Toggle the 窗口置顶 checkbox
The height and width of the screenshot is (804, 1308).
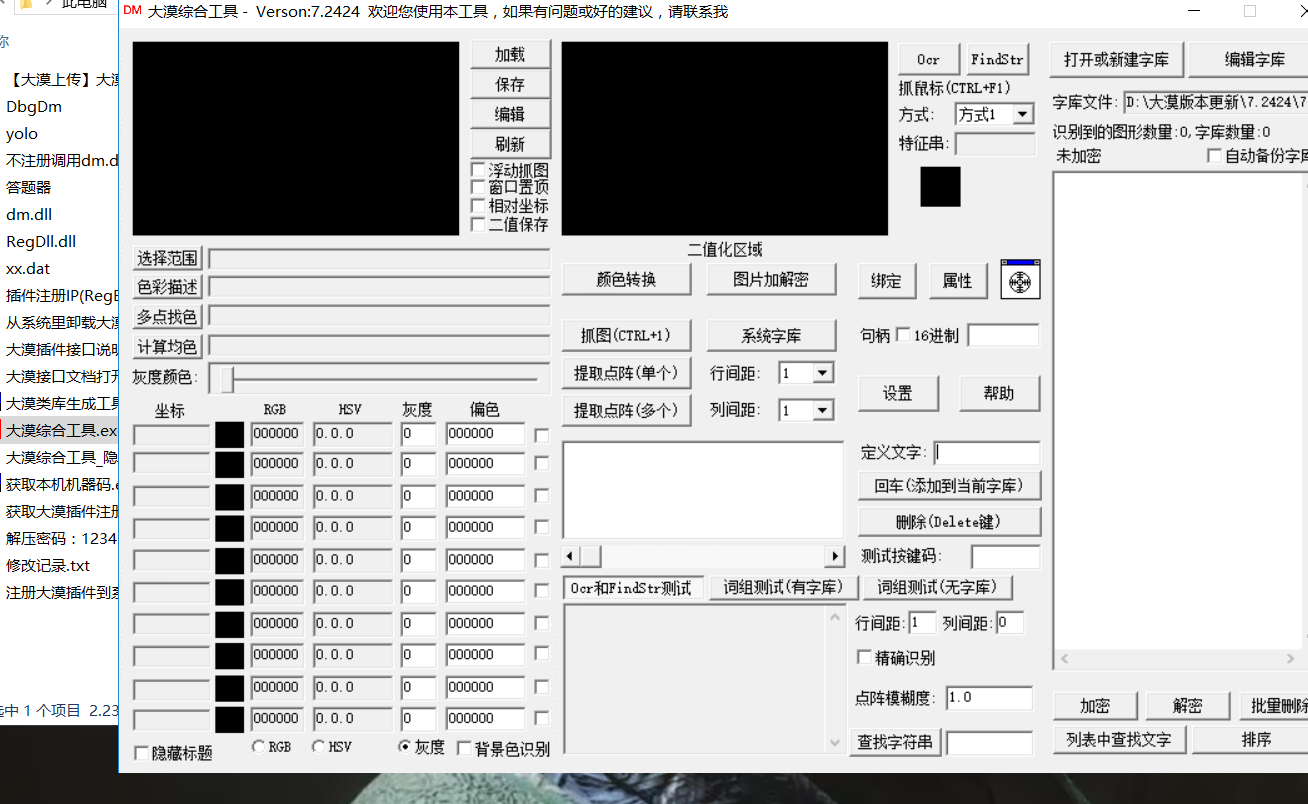tap(478, 188)
